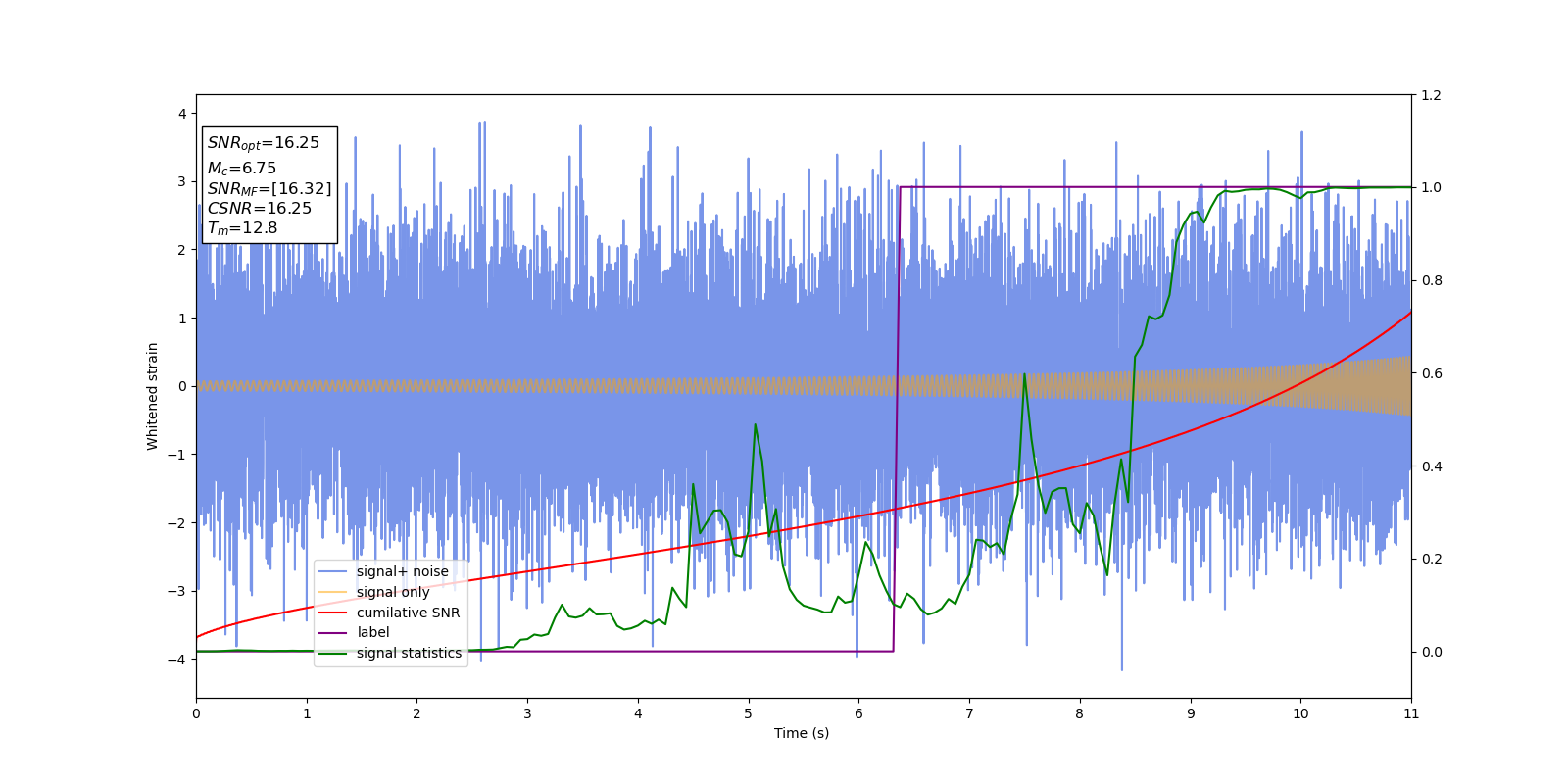Click the 'Whitened strain' y-axis label
Viewport: 1568px width, 784px height.
click(x=153, y=396)
